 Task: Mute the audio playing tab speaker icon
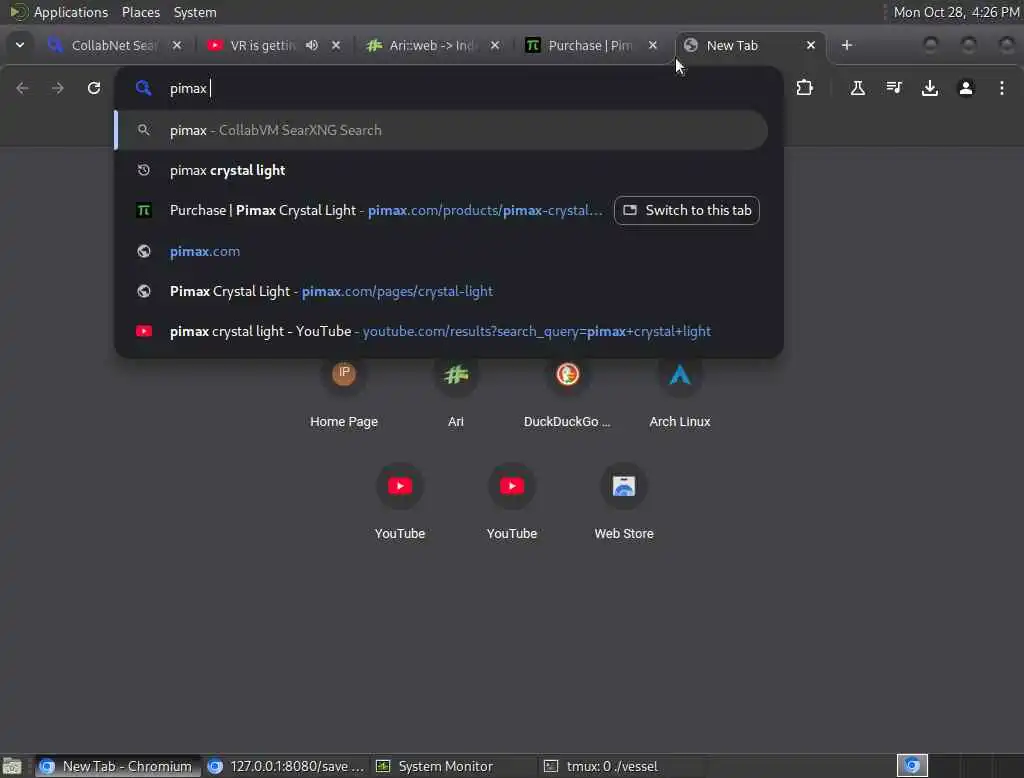click(x=312, y=45)
